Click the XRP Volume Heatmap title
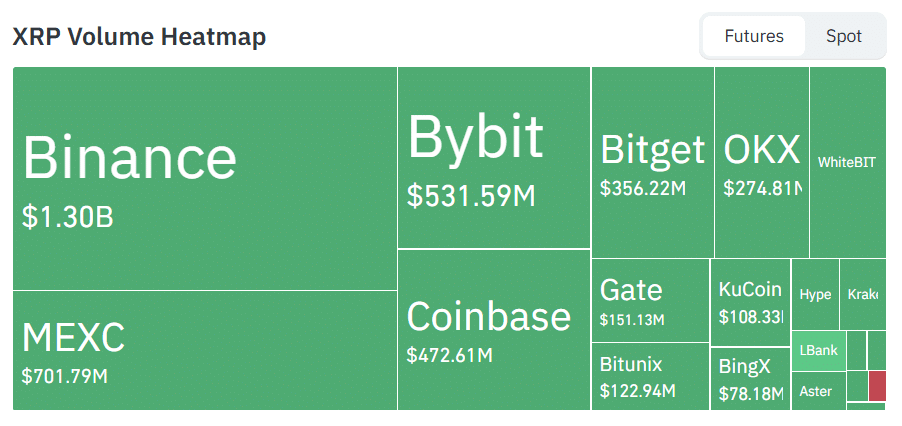The image size is (902, 426). click(x=138, y=37)
